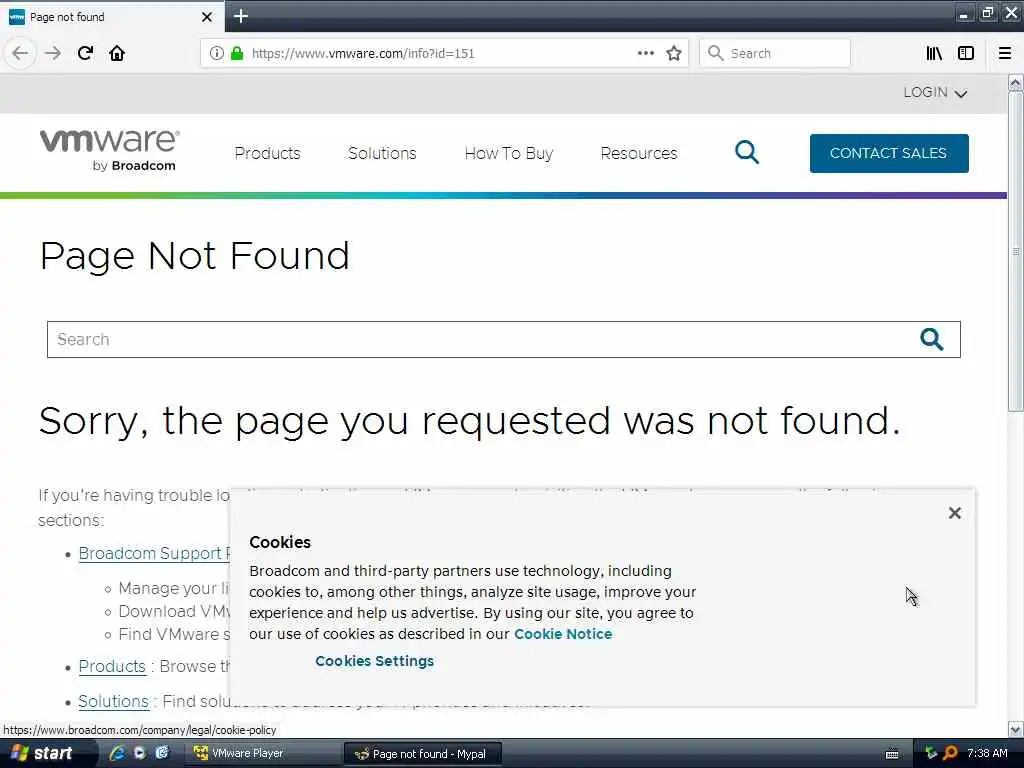The width and height of the screenshot is (1024, 768).
Task: Follow the Broadcom Support link
Action: (153, 553)
